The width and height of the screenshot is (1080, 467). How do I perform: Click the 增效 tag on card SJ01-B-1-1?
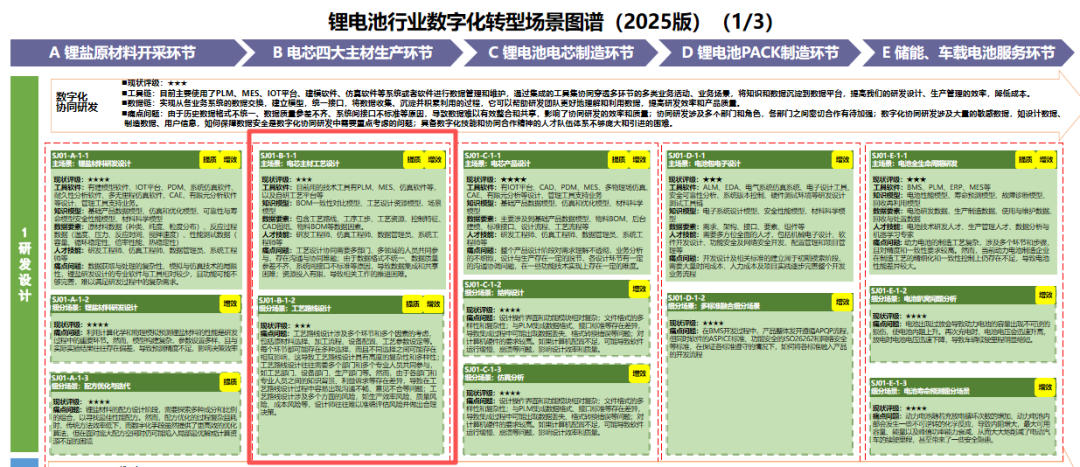435,160
